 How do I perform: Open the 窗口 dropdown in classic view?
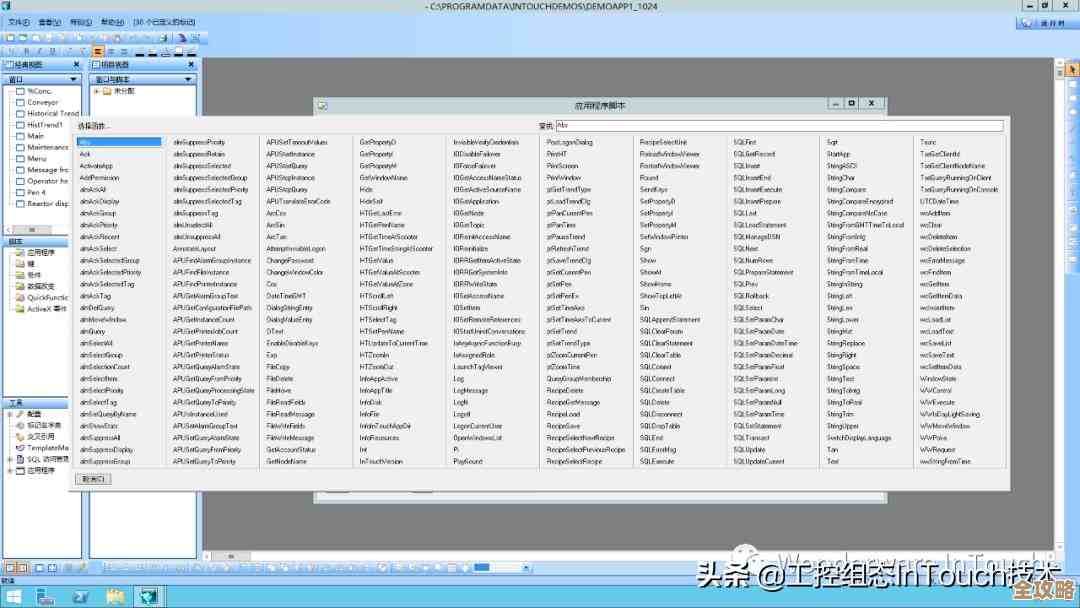pos(73,79)
